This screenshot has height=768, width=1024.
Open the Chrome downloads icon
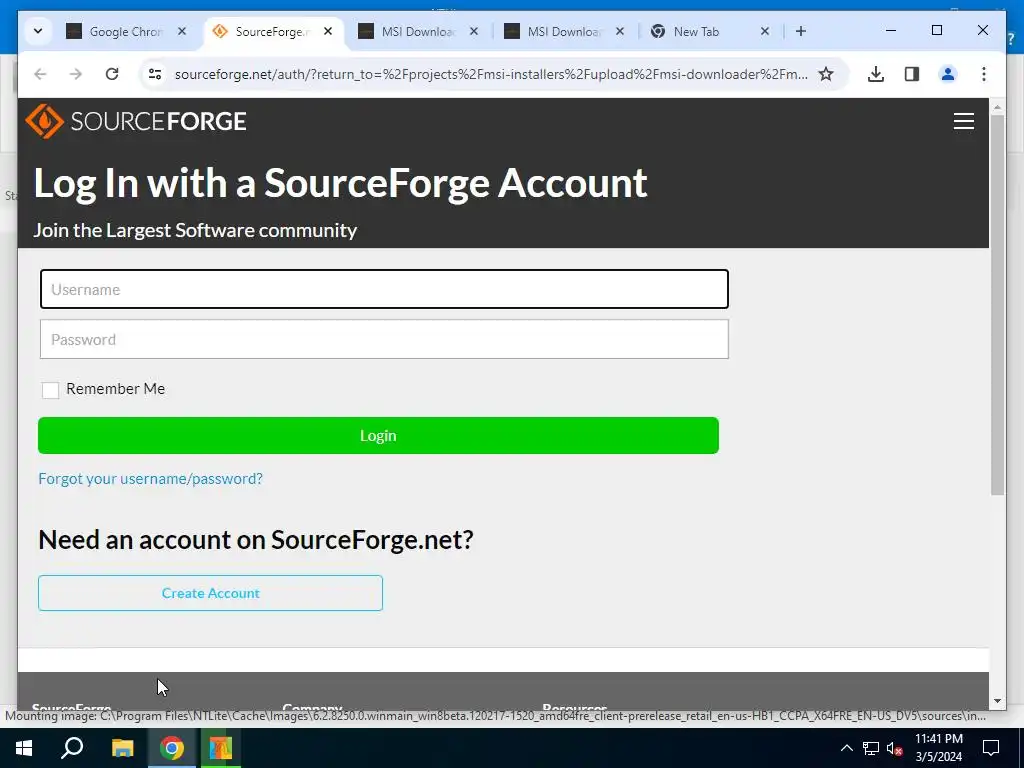(876, 74)
